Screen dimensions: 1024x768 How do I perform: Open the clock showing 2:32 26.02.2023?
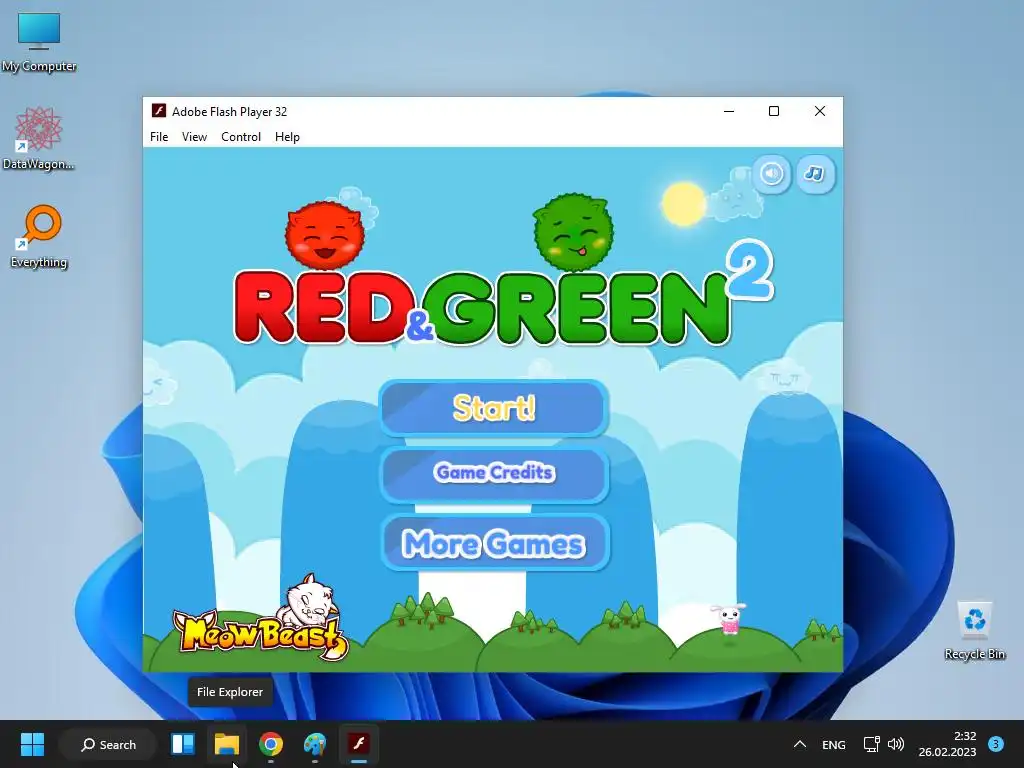(x=948, y=744)
